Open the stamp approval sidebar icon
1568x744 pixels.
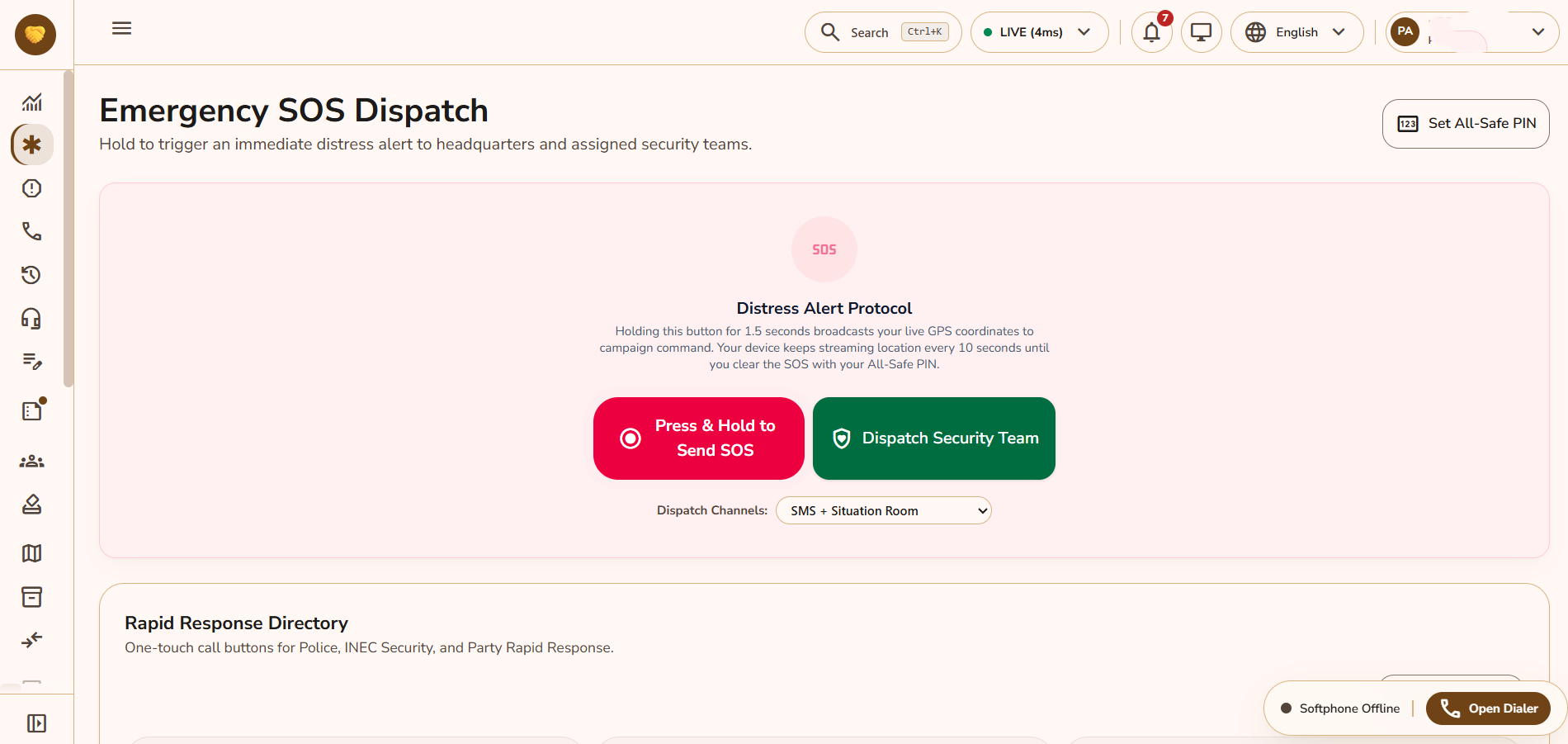32,505
